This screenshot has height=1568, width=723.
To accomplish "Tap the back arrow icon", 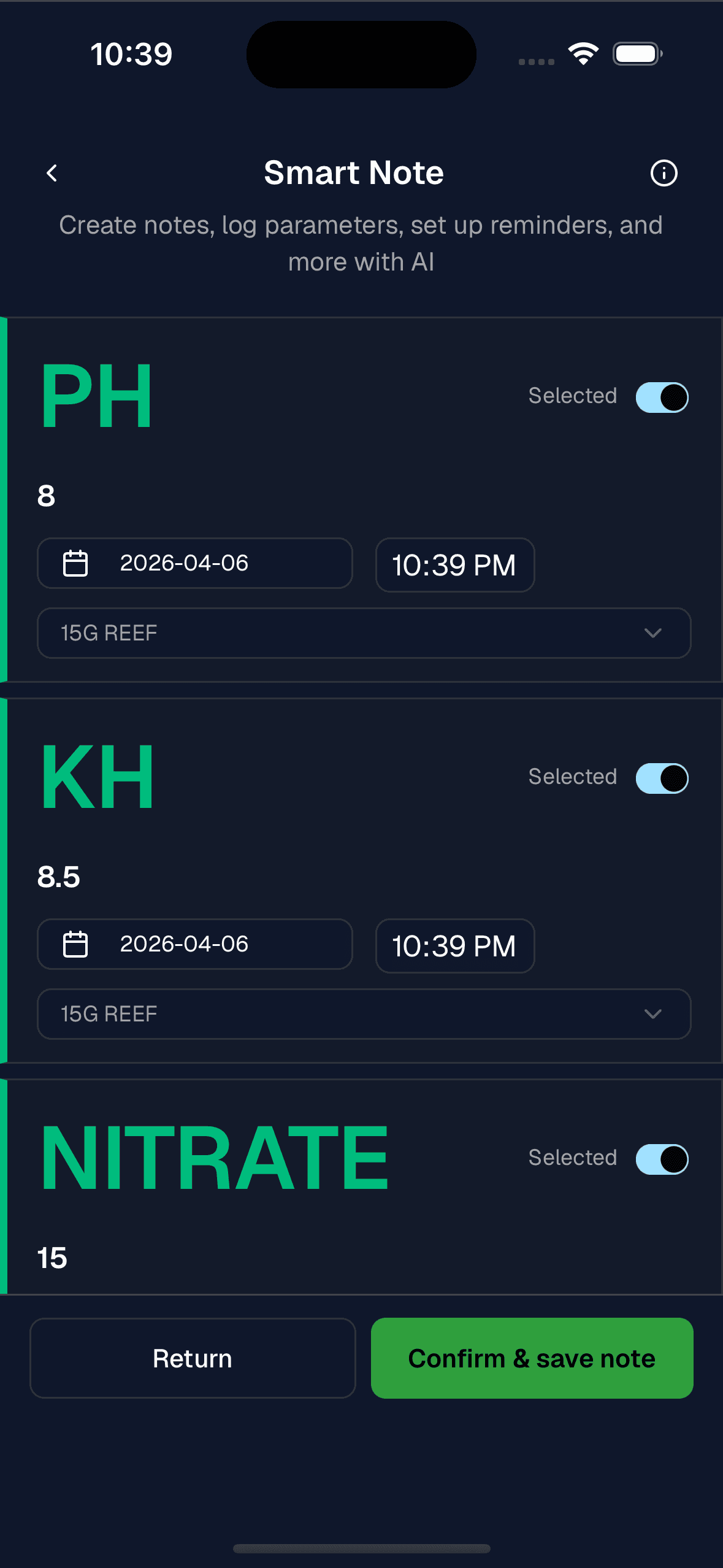I will 52,173.
